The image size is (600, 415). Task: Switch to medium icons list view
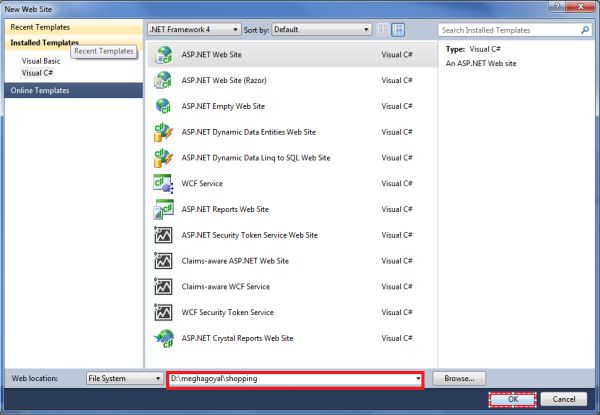(x=398, y=29)
